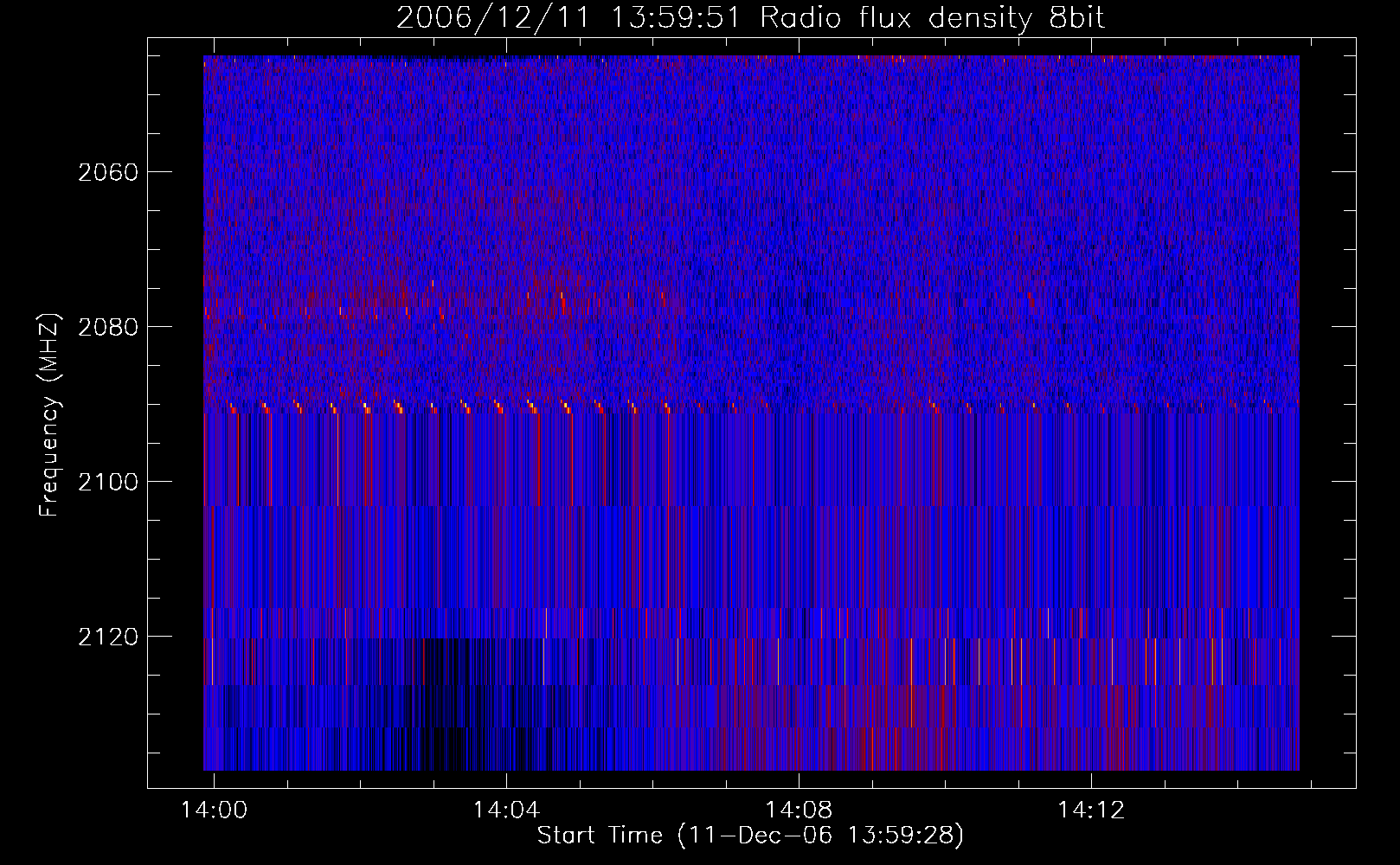Click the 14:04 time tick label
This screenshot has width=1400, height=865.
506,810
